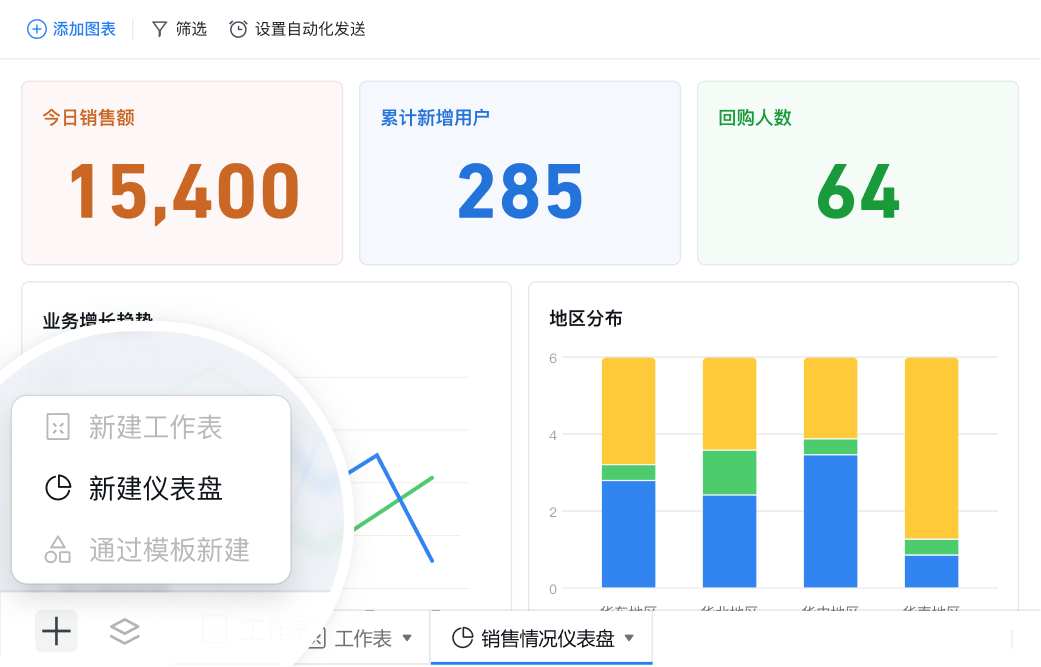Click the 筛选 text label
Screen dimensions: 1041x667
click(191, 29)
